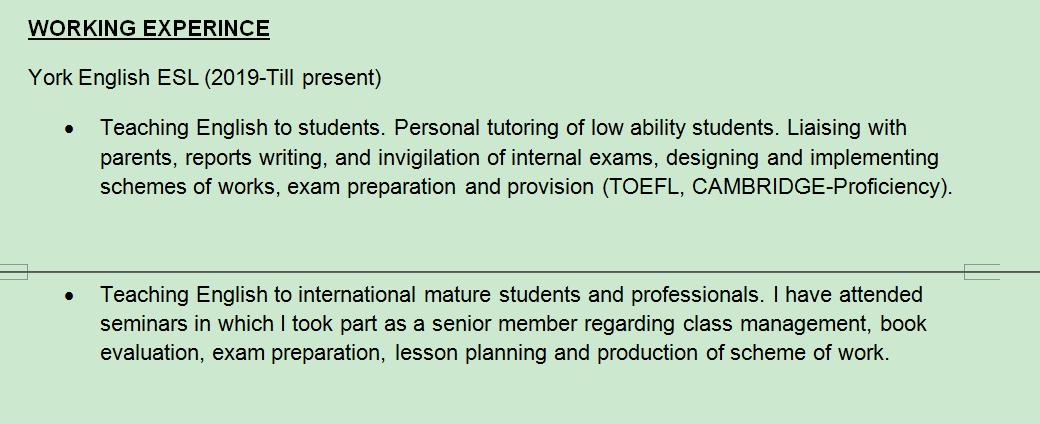The height and width of the screenshot is (424, 1040).
Task: Click the left page break handle
Action: click(x=13, y=271)
